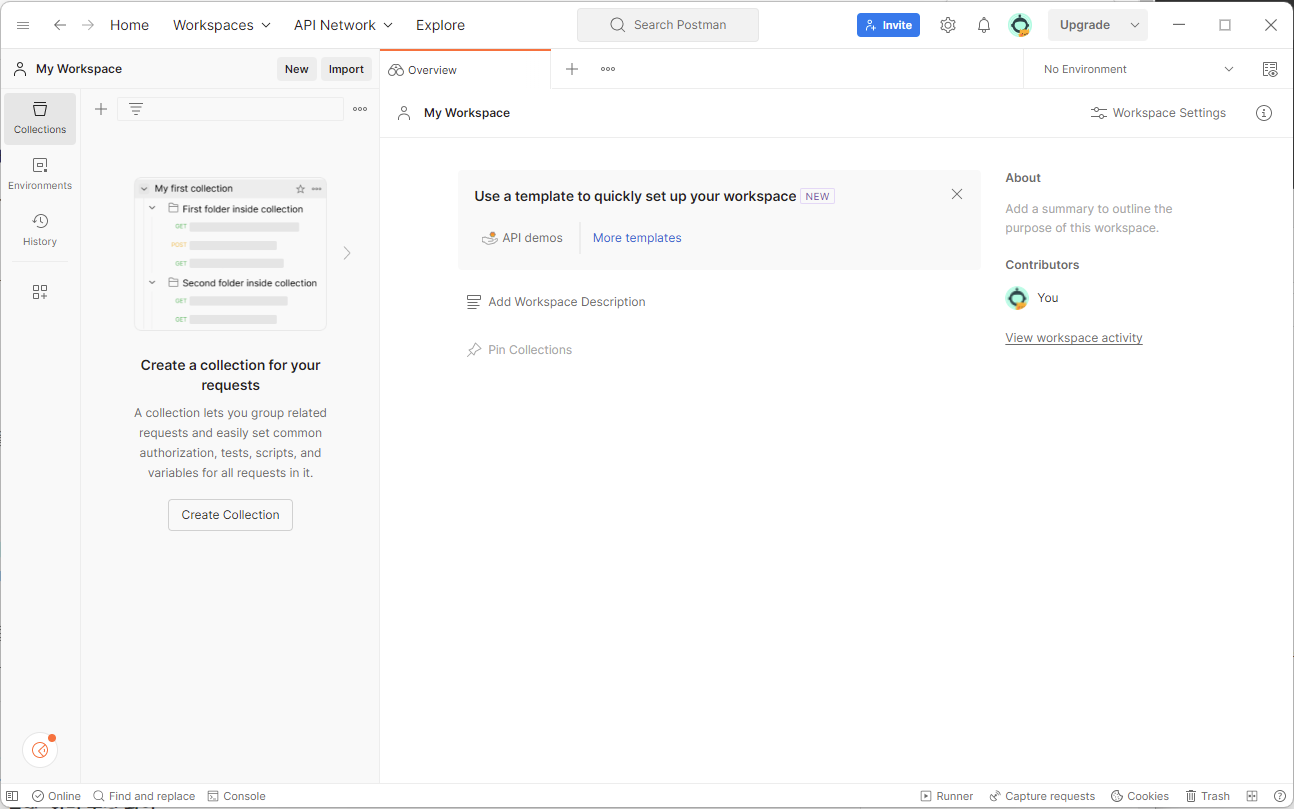
Task: Expand the Workspaces dropdown
Action: (222, 25)
